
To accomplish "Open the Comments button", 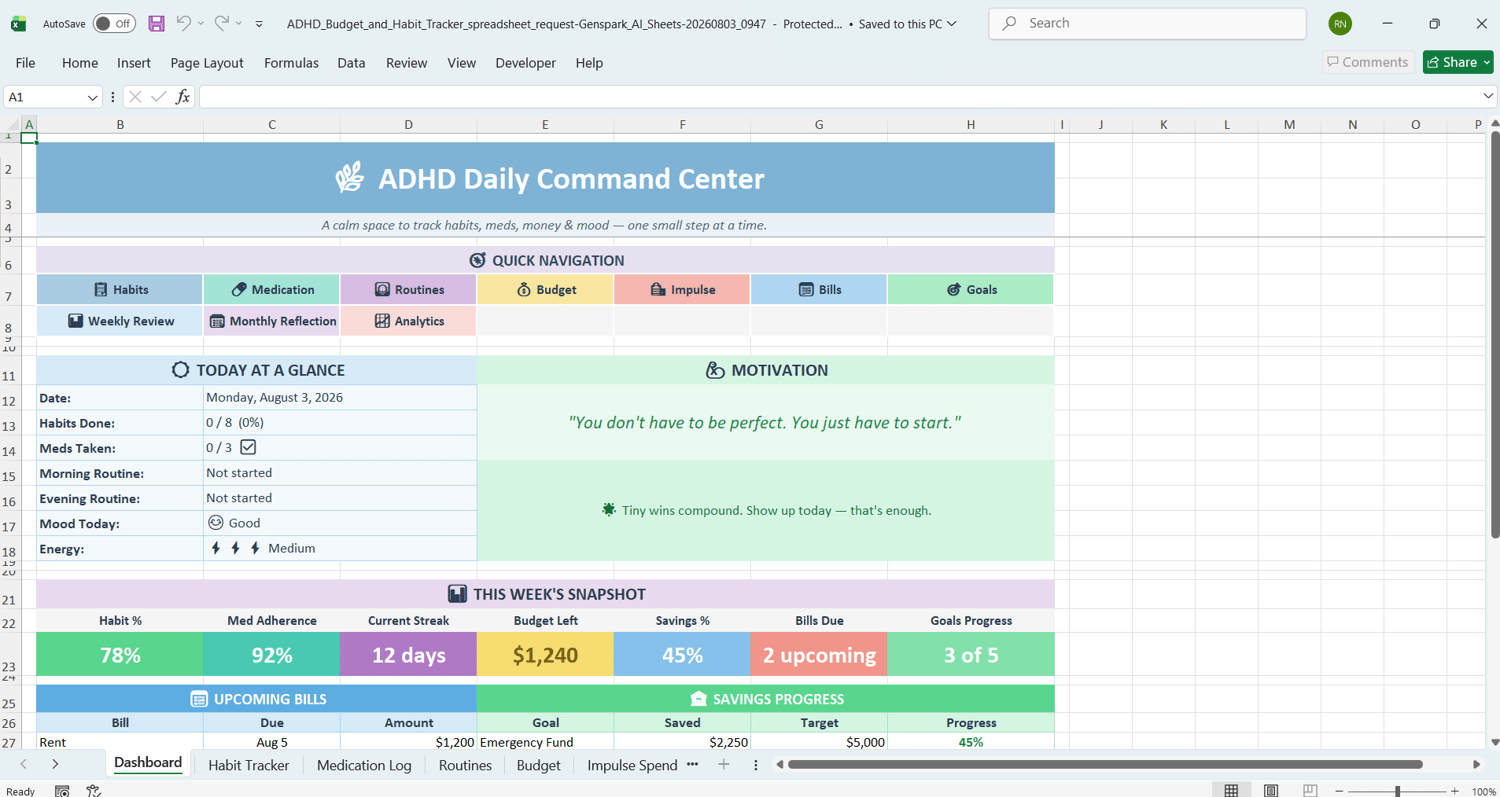I will point(1368,62).
